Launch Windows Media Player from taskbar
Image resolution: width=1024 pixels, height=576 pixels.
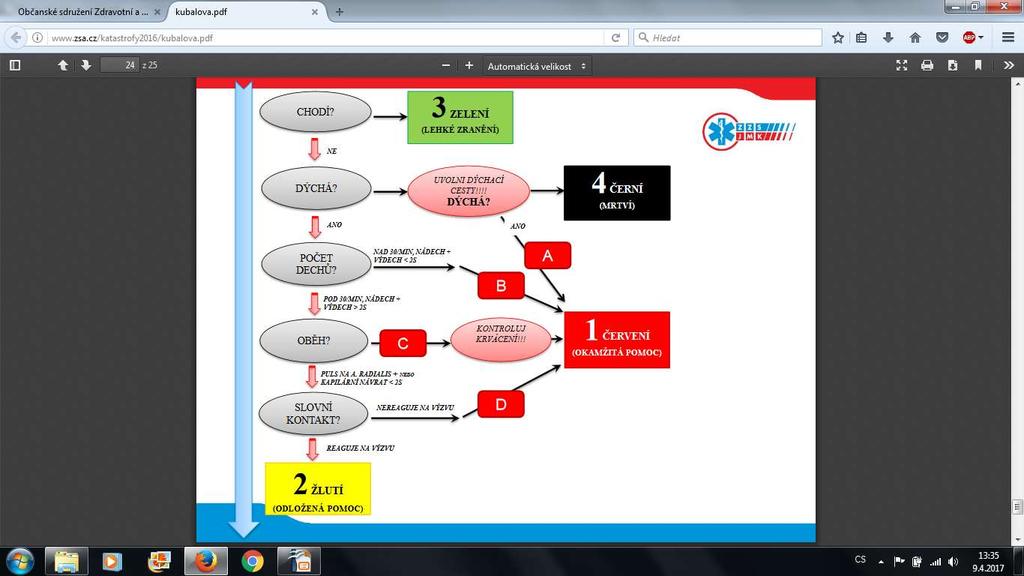(x=112, y=561)
